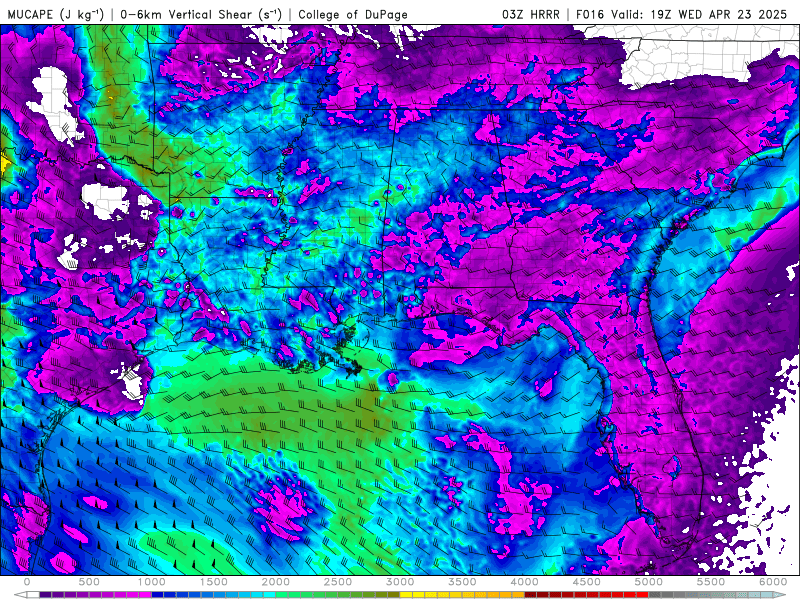Select the orange swatch just left of 4000

point(518,594)
